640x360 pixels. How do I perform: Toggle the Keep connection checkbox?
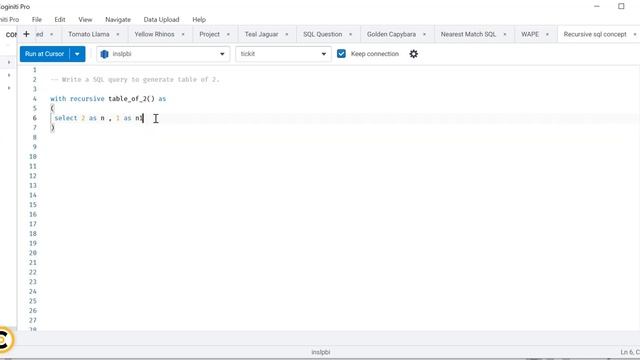click(x=341, y=54)
